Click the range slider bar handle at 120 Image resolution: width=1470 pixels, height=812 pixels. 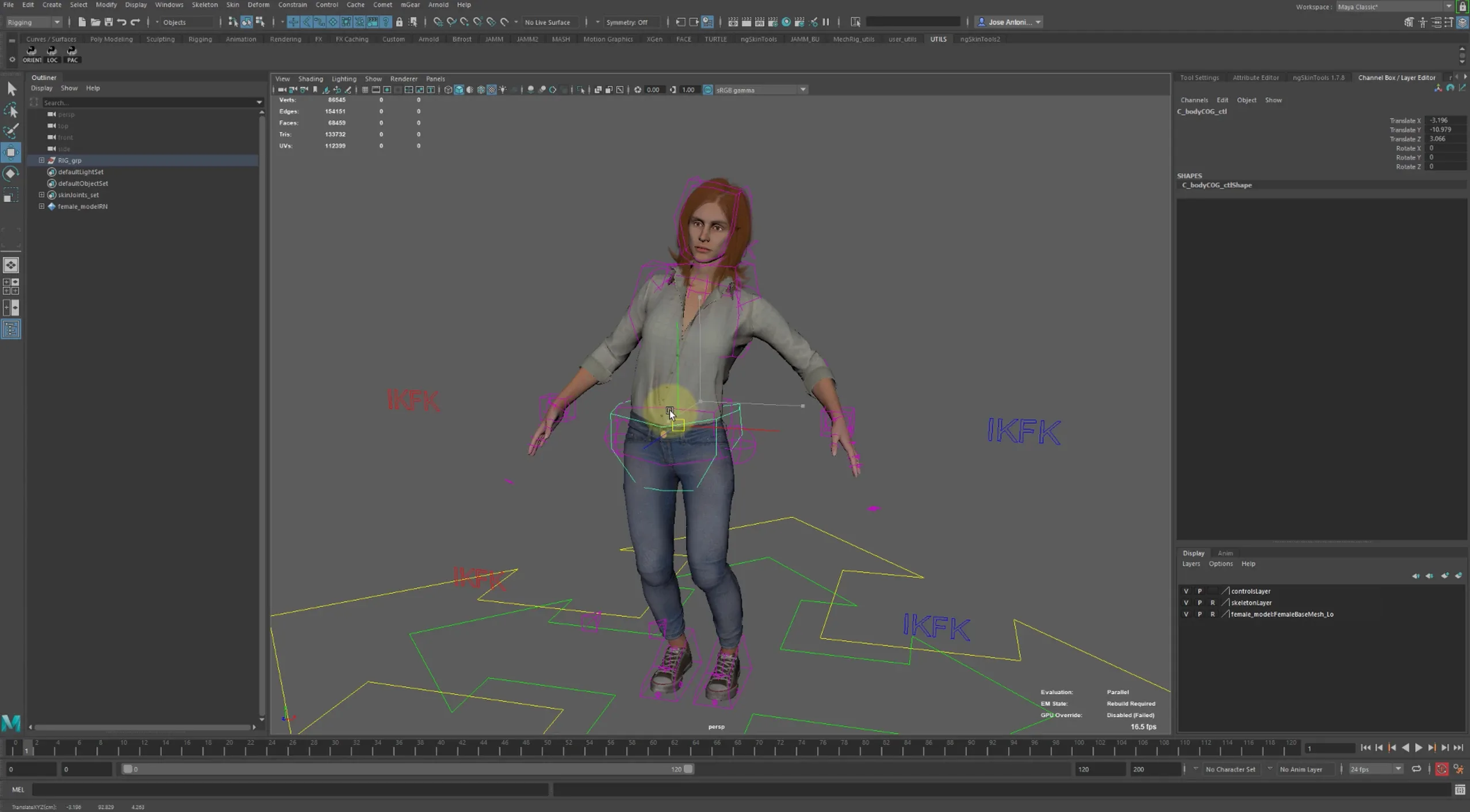688,769
